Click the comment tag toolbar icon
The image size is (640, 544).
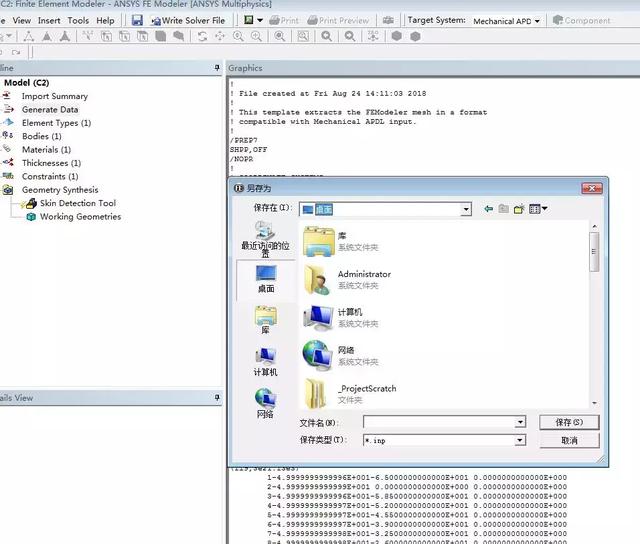pyautogui.click(x=178, y=36)
